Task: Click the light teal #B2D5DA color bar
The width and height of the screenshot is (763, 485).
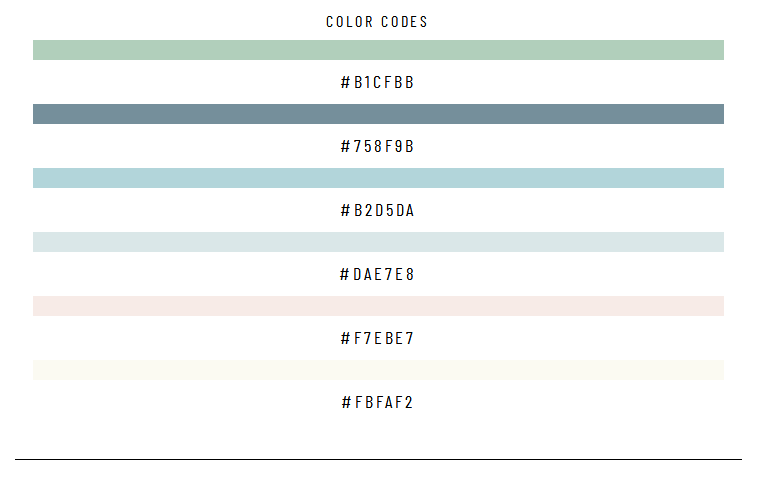Action: 378,178
